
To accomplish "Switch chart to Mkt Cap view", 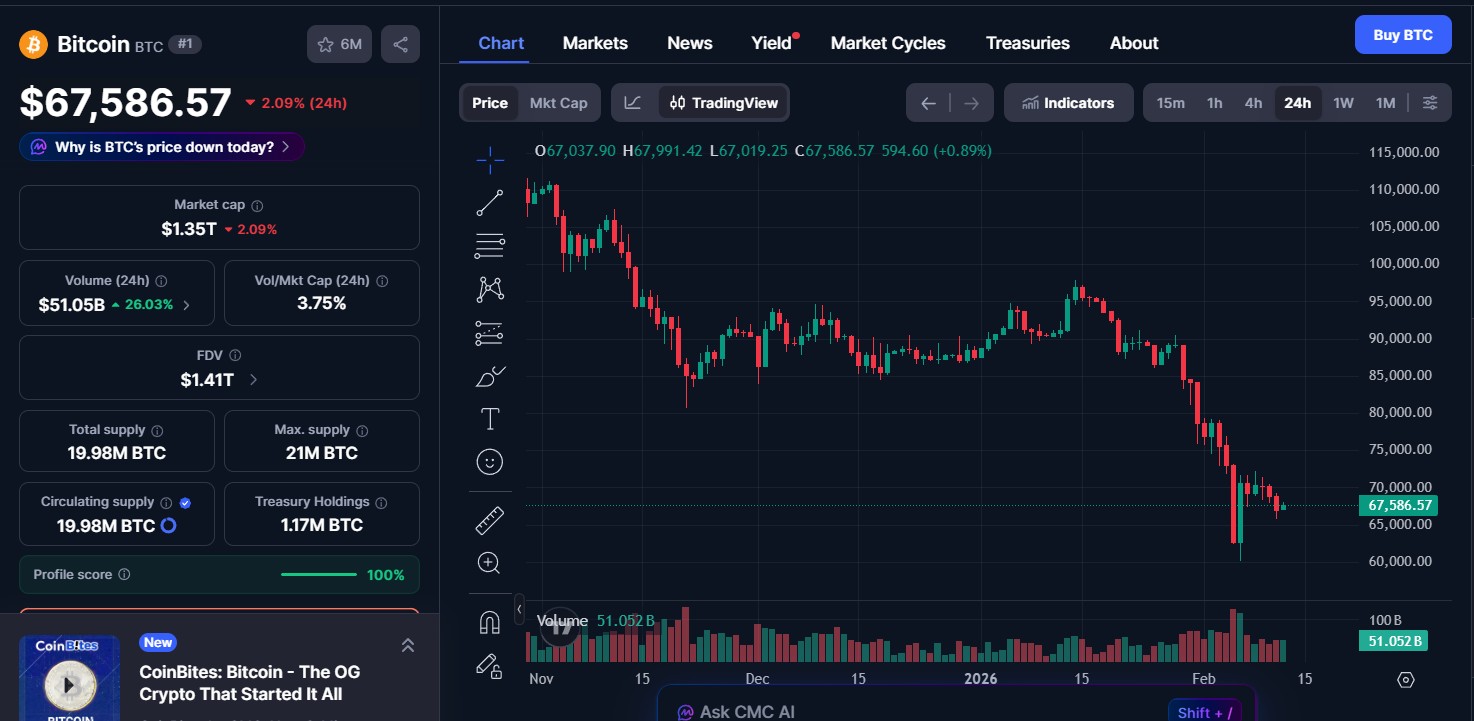I will point(558,102).
